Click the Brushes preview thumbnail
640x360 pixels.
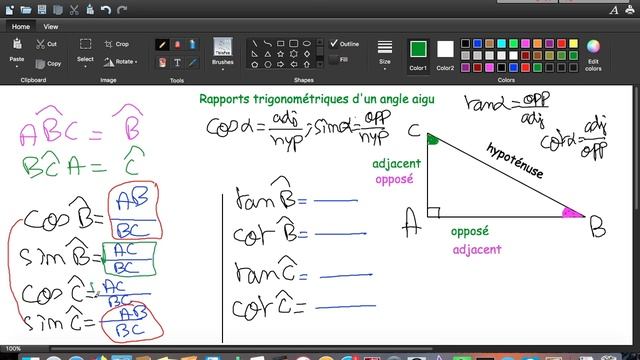(x=222, y=47)
